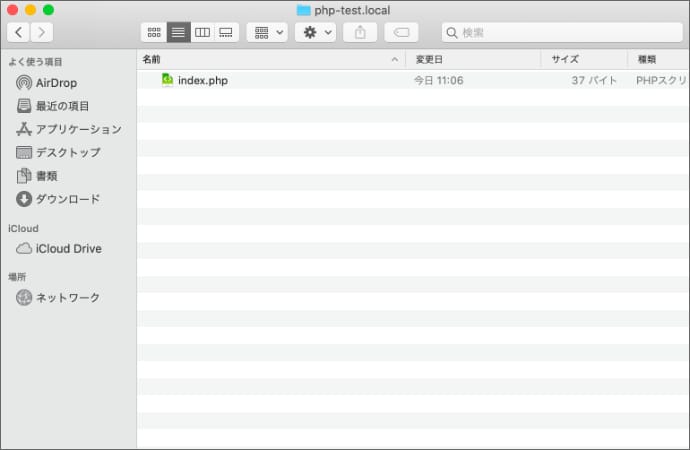
Task: Click the Edit Tags toolbar button
Action: pos(401,33)
